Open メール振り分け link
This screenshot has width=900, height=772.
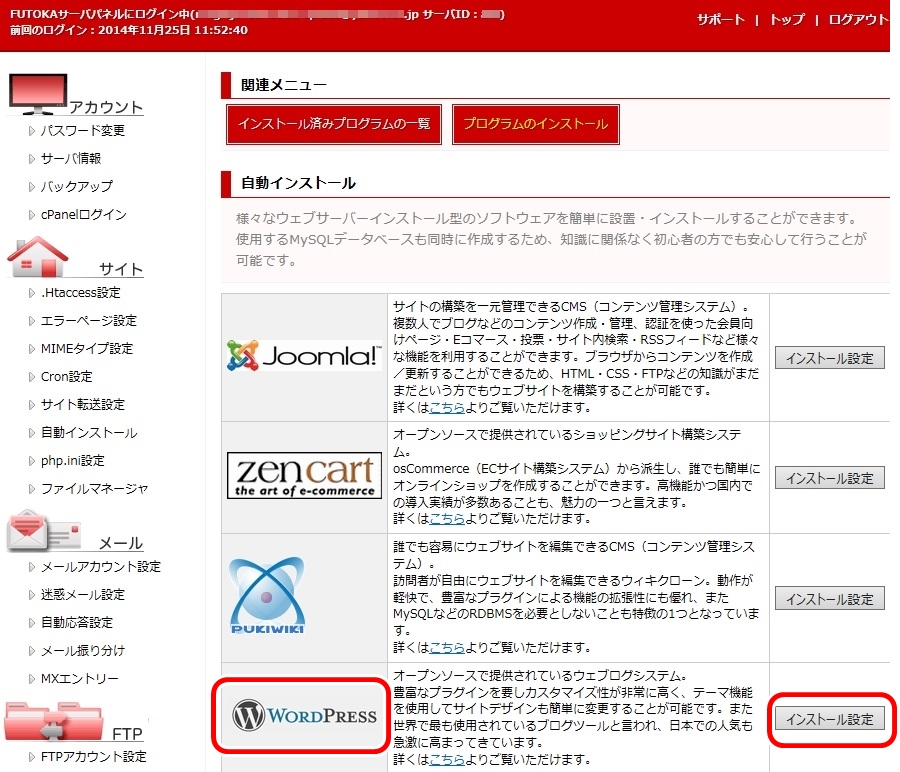pyautogui.click(x=83, y=651)
